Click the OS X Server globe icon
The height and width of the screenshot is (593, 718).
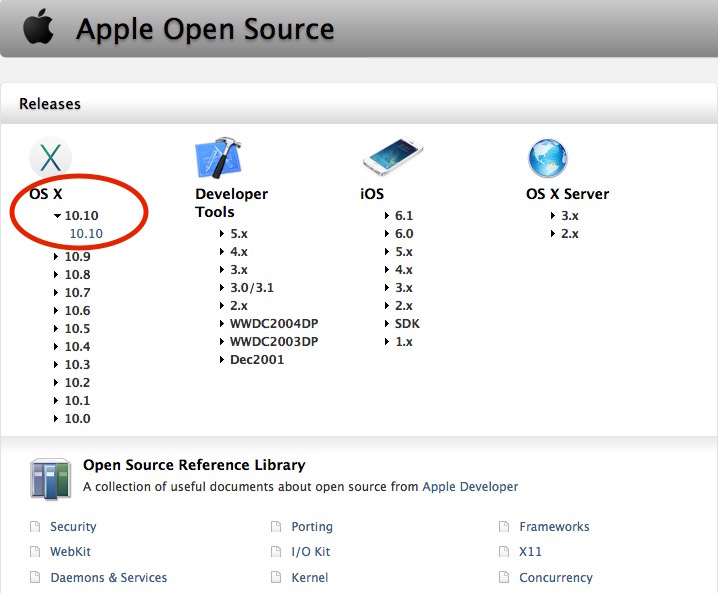pos(548,158)
